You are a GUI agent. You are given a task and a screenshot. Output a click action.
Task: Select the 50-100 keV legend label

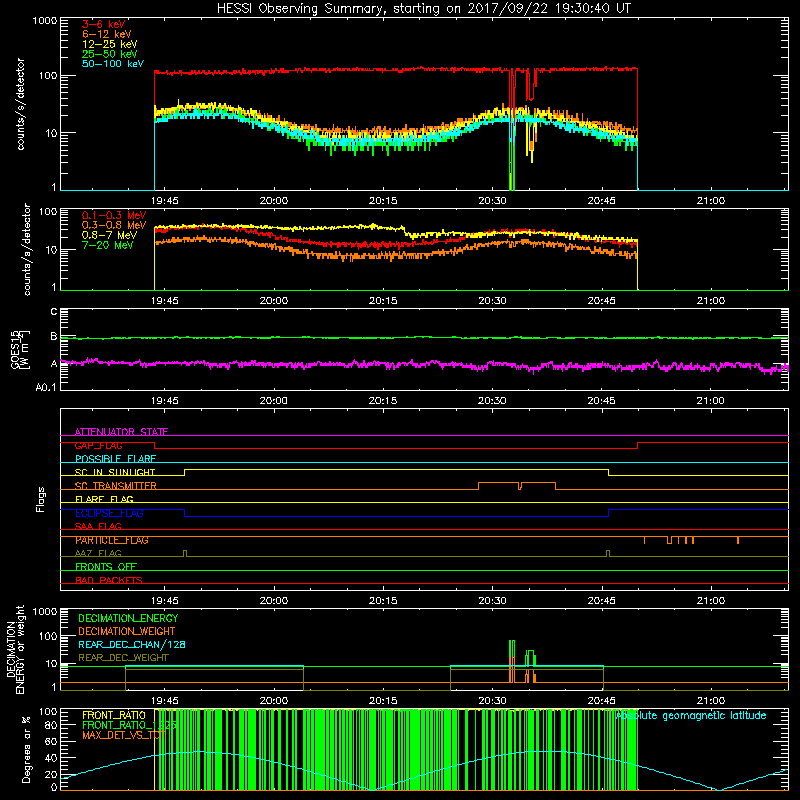(113, 64)
